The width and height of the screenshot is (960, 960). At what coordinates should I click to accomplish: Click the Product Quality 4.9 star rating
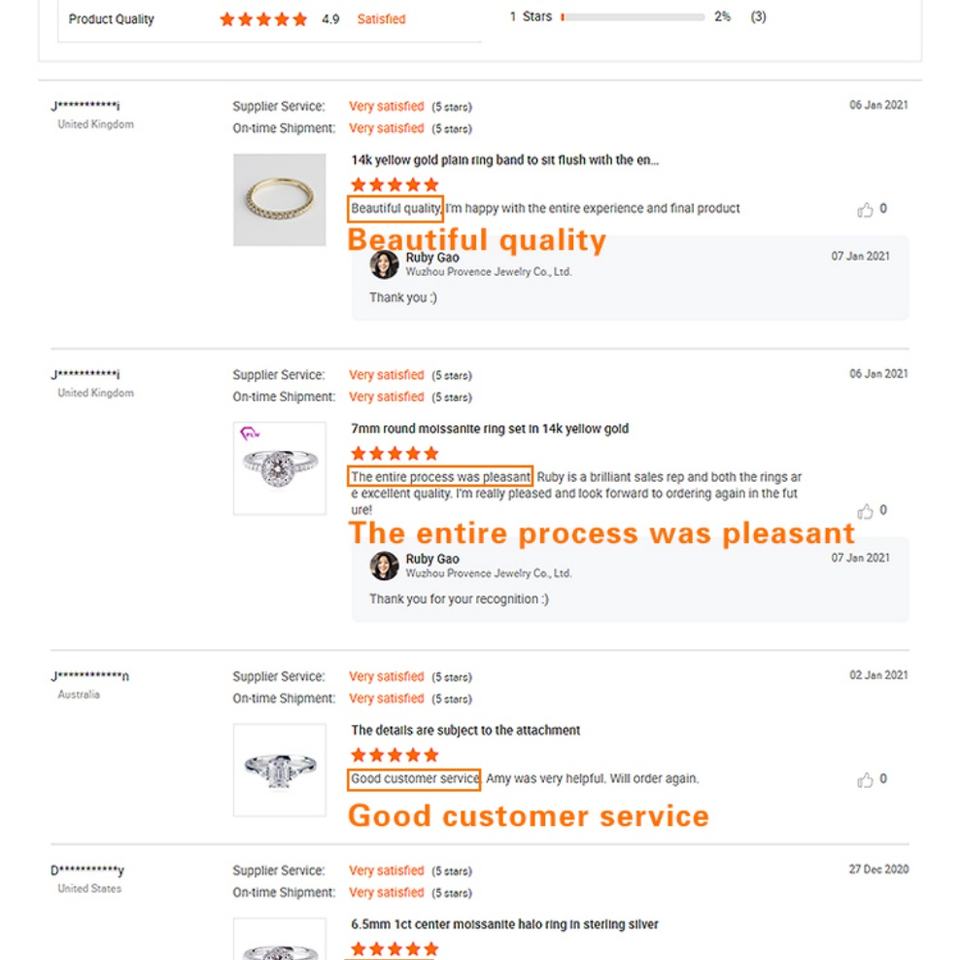click(264, 19)
